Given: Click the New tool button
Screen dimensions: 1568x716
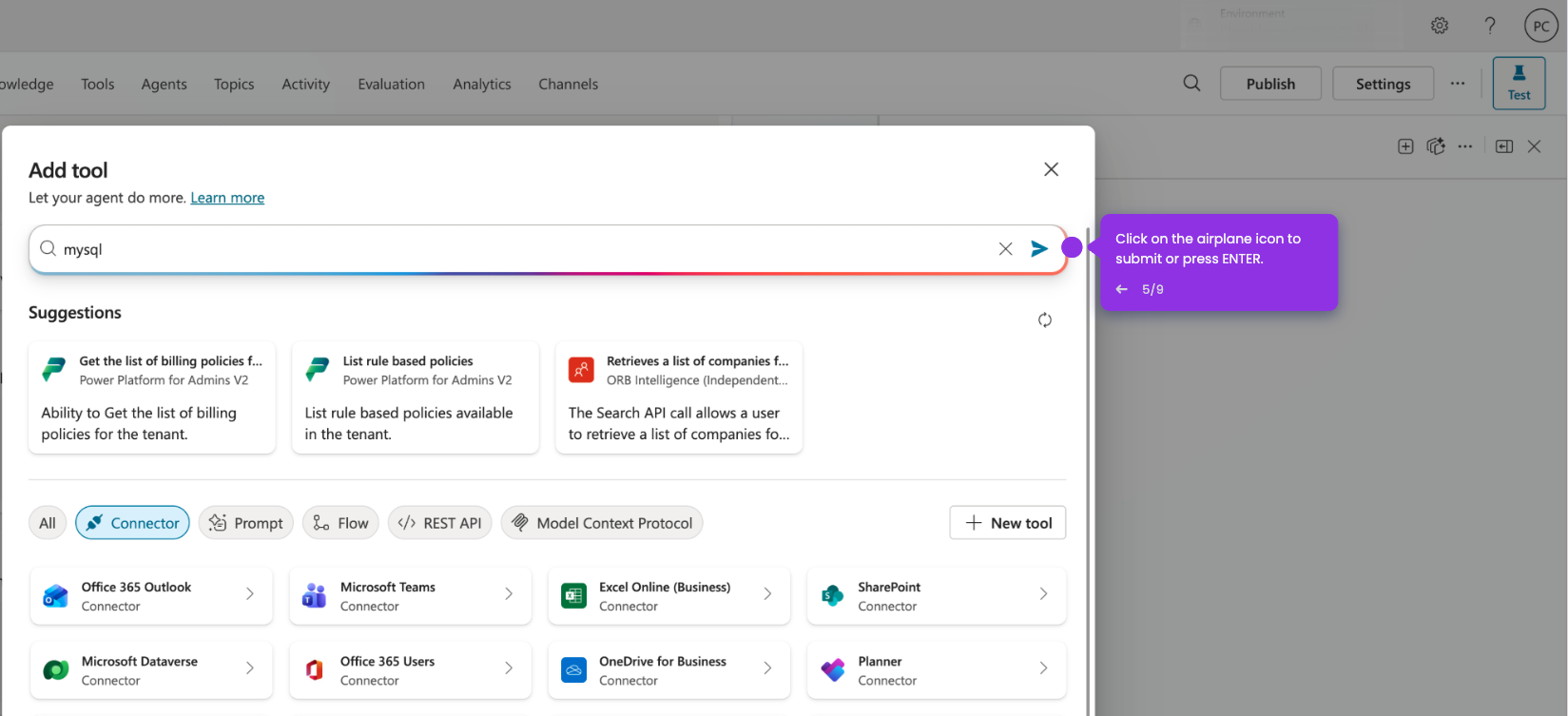Looking at the screenshot, I should click(1007, 523).
